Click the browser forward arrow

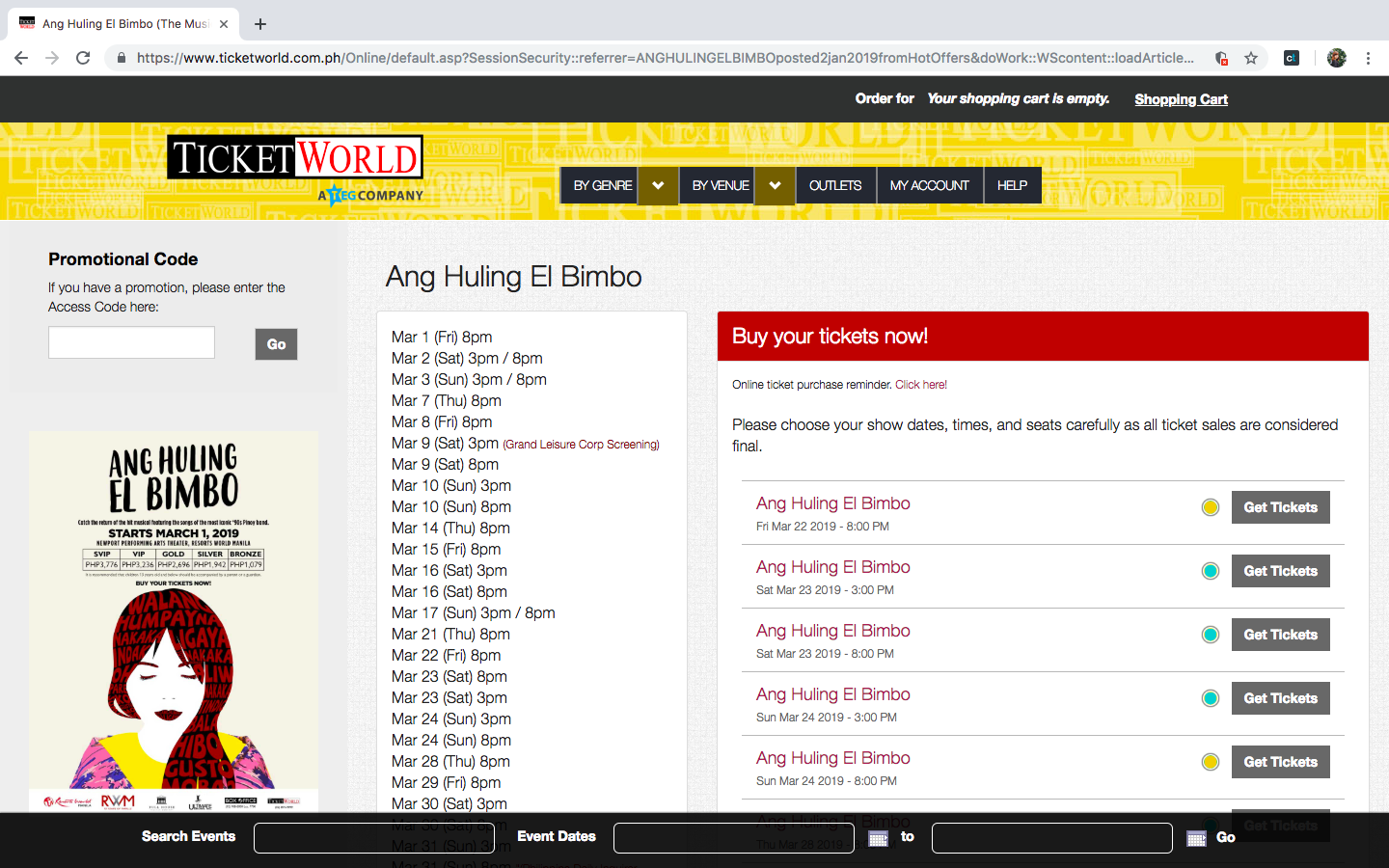click(x=52, y=58)
